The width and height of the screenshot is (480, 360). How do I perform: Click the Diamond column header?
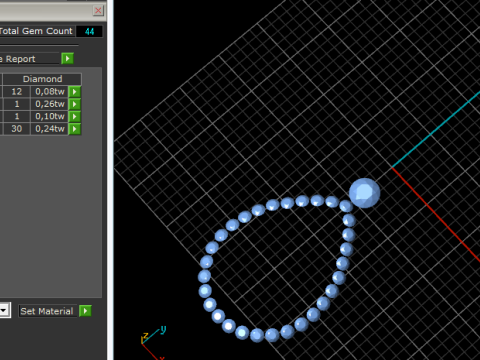tap(42, 79)
